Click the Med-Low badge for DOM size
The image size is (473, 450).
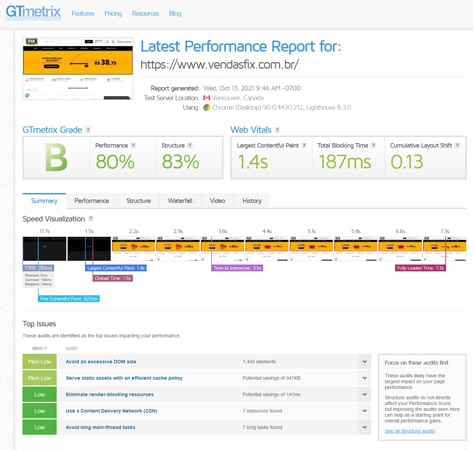pos(39,362)
